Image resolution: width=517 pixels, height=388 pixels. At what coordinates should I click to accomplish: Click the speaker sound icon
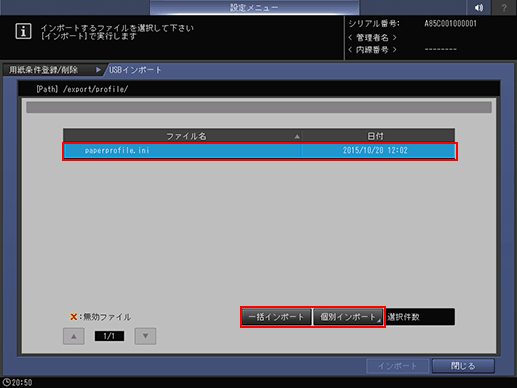[x=479, y=7]
